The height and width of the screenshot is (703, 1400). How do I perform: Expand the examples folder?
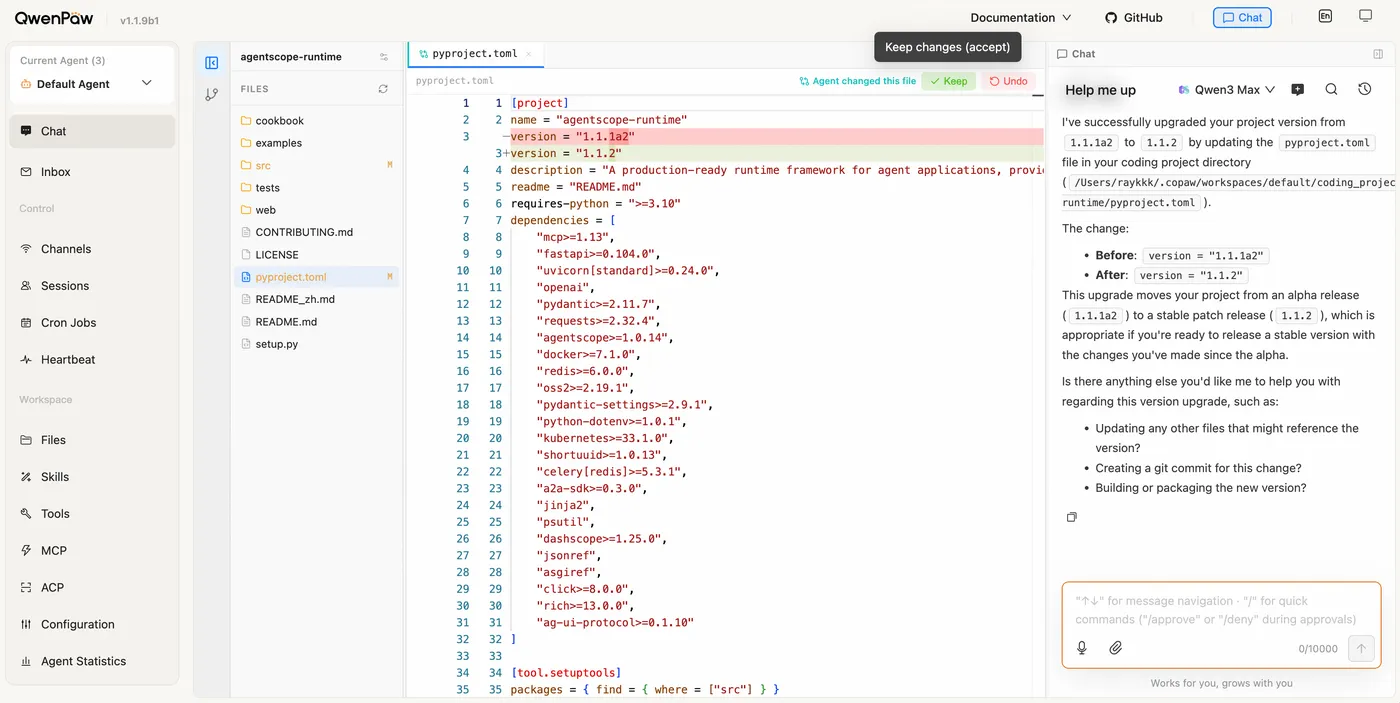coord(316,143)
